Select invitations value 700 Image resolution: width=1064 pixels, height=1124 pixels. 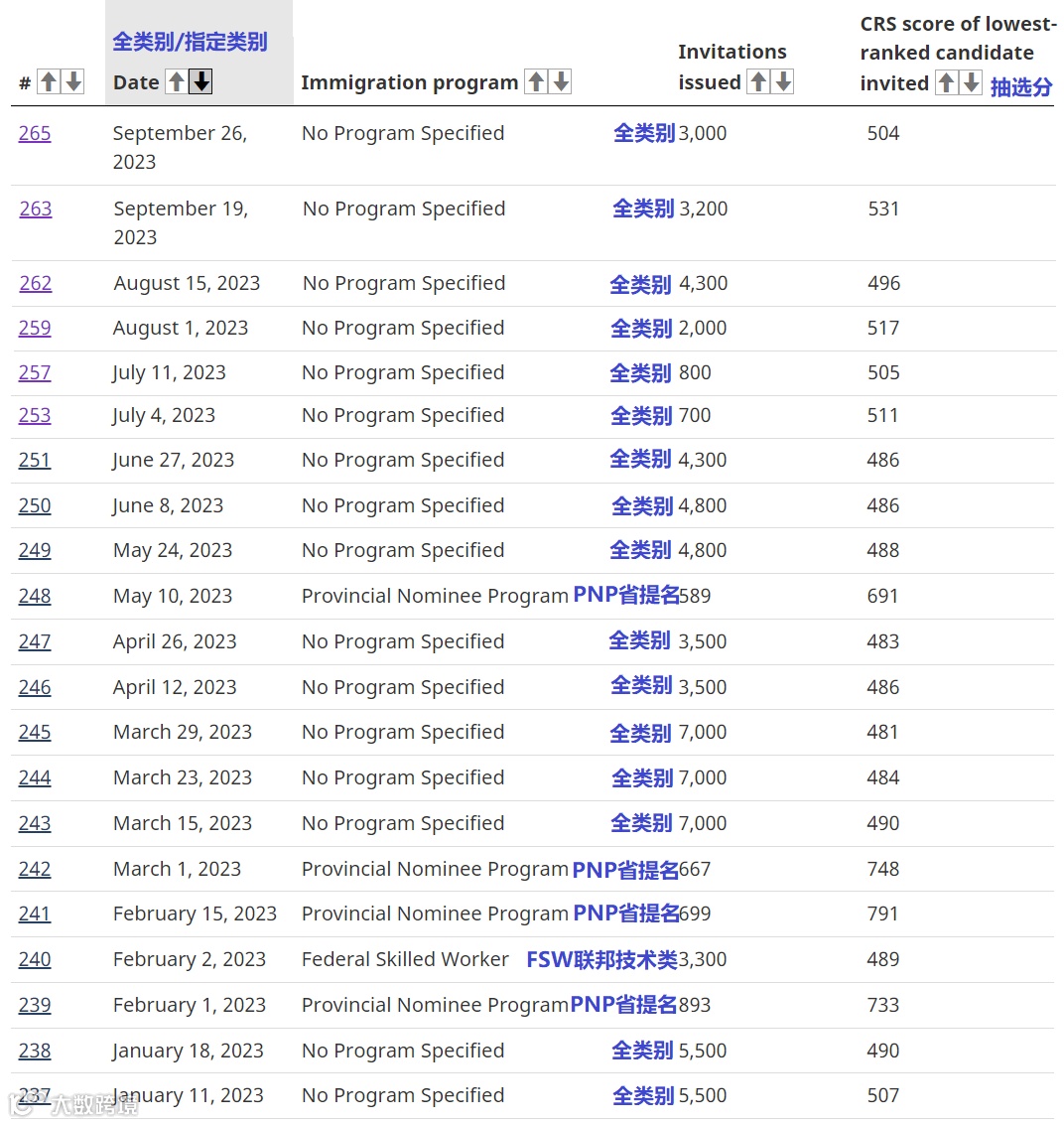[695, 416]
